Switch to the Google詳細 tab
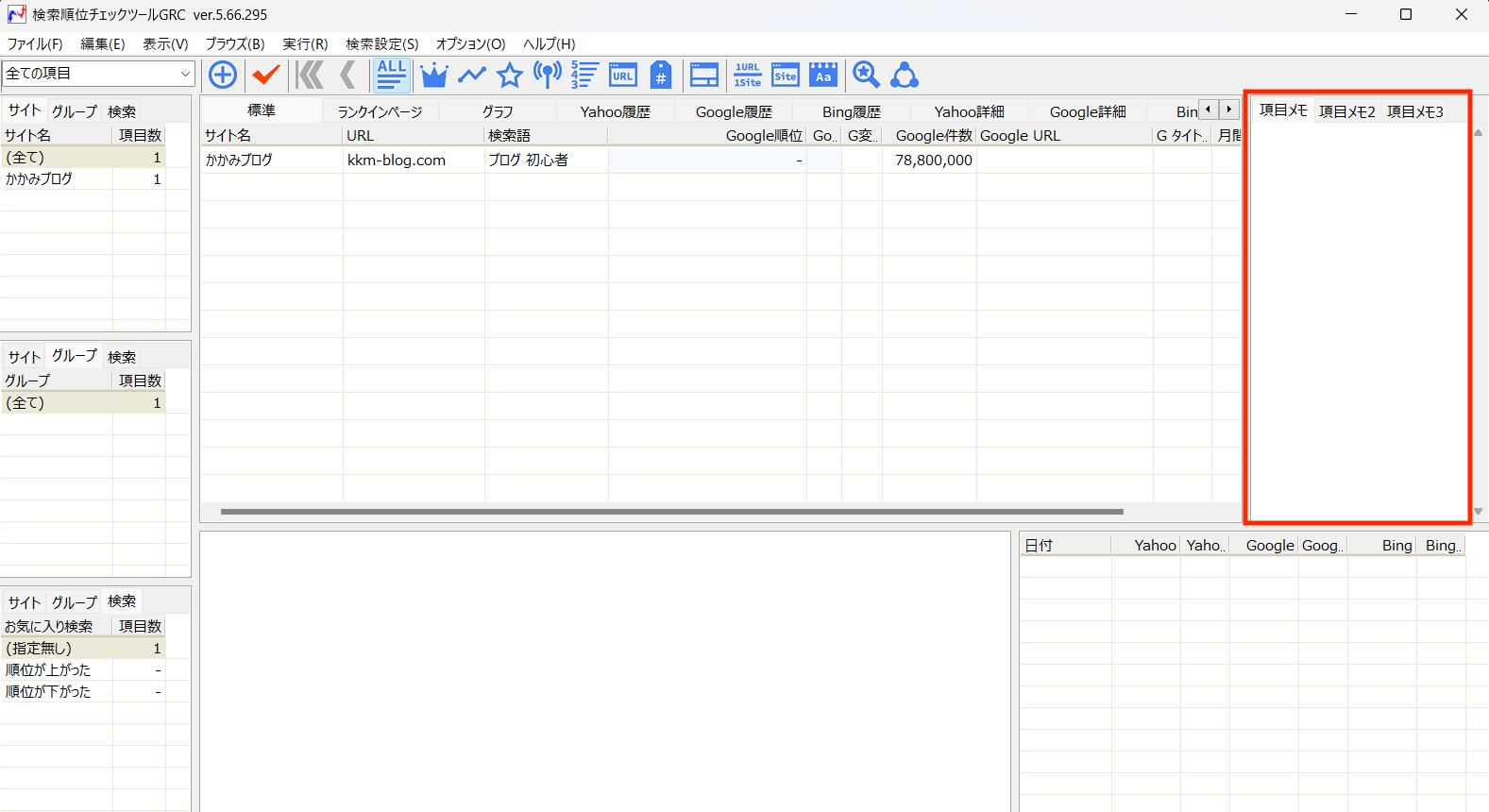The width and height of the screenshot is (1489, 812). [x=1088, y=111]
